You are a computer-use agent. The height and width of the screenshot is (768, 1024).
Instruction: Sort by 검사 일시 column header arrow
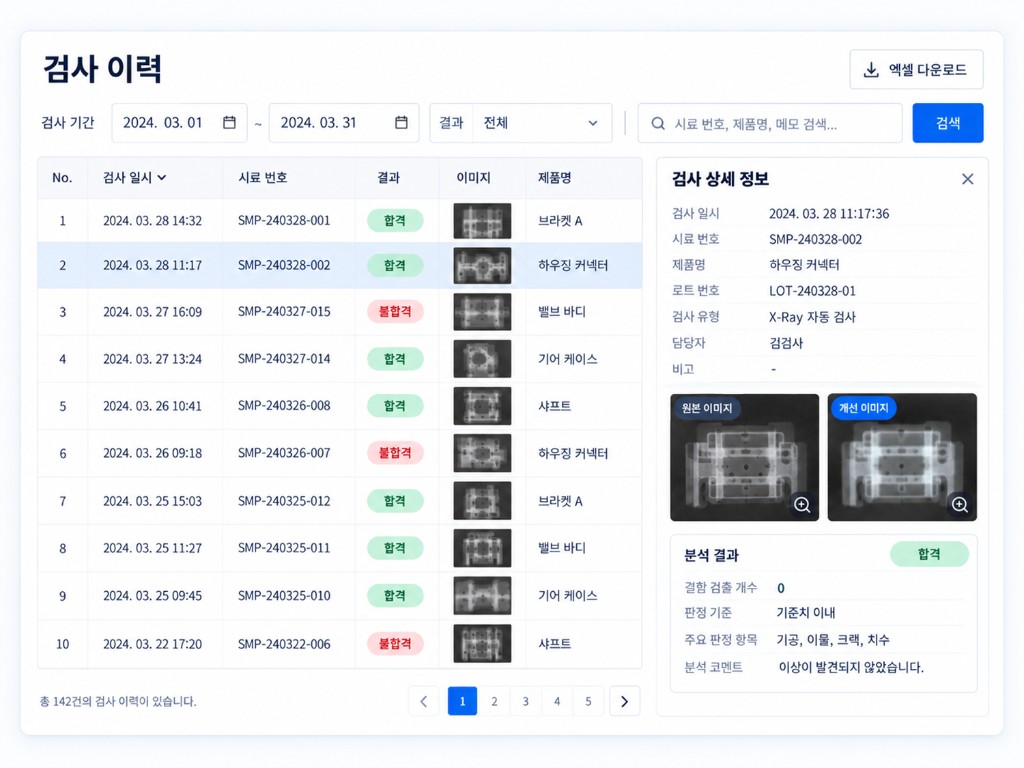(162, 178)
